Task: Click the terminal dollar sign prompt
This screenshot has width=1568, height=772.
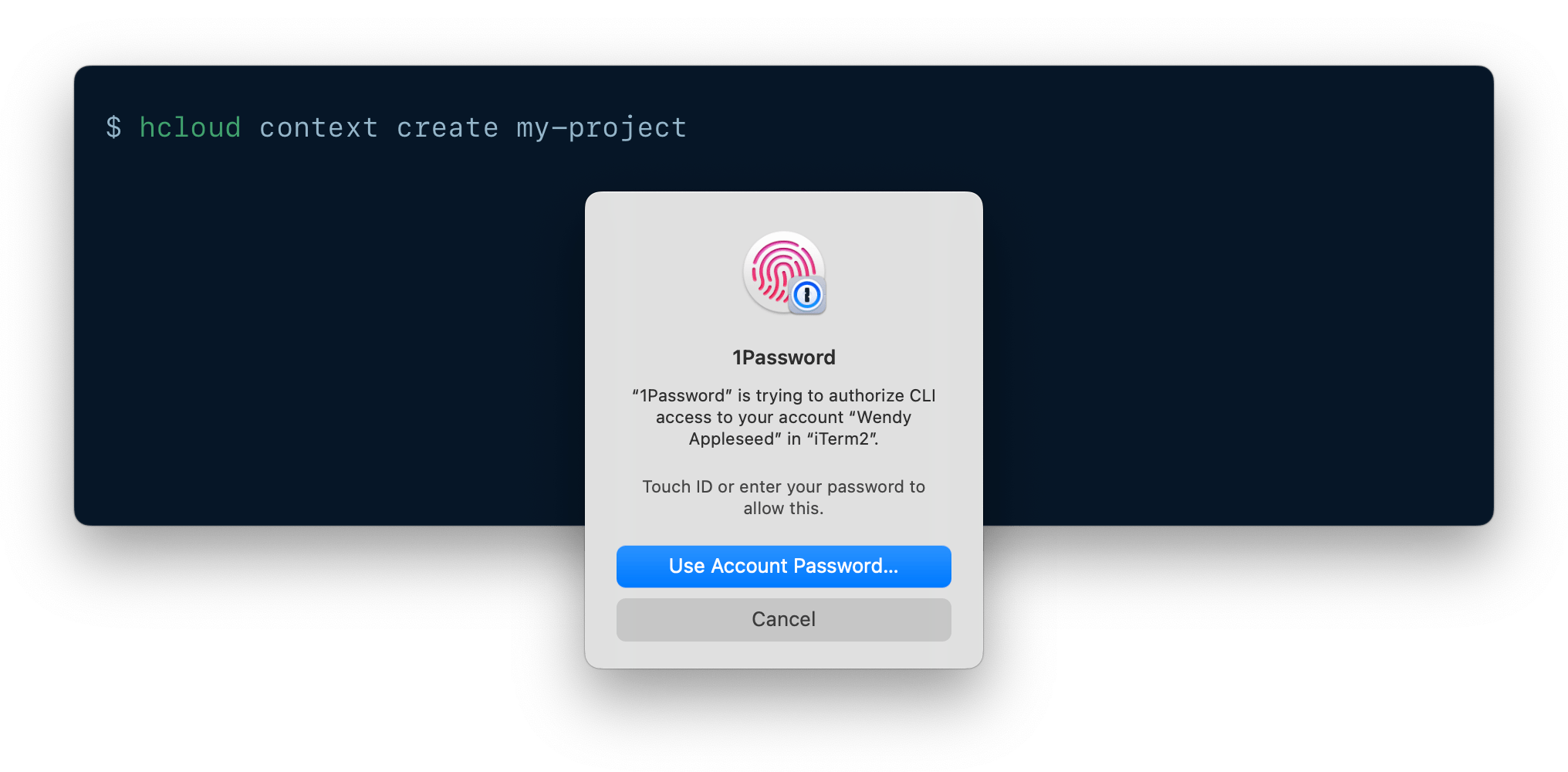Action: 114,127
